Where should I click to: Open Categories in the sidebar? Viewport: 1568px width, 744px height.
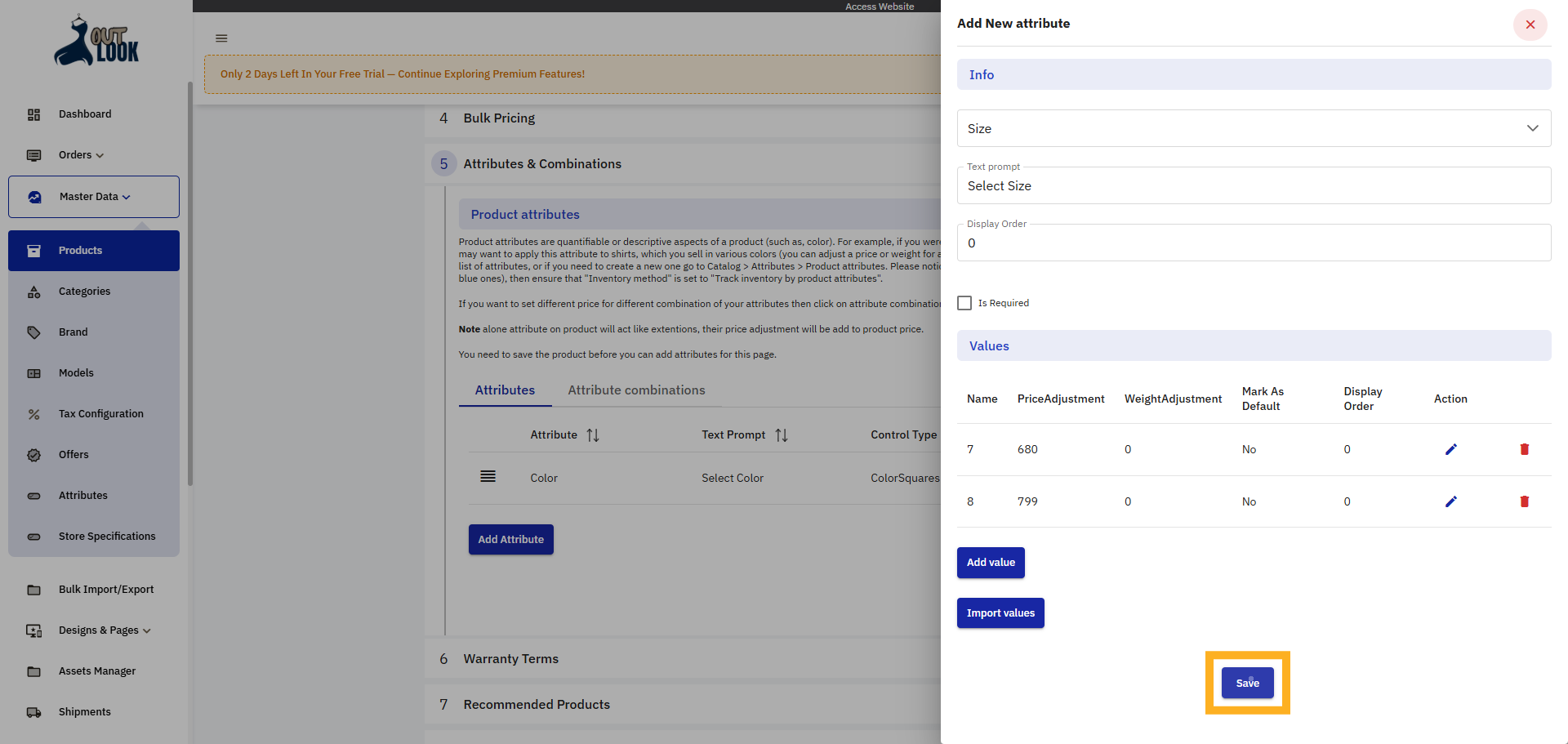[84, 292]
